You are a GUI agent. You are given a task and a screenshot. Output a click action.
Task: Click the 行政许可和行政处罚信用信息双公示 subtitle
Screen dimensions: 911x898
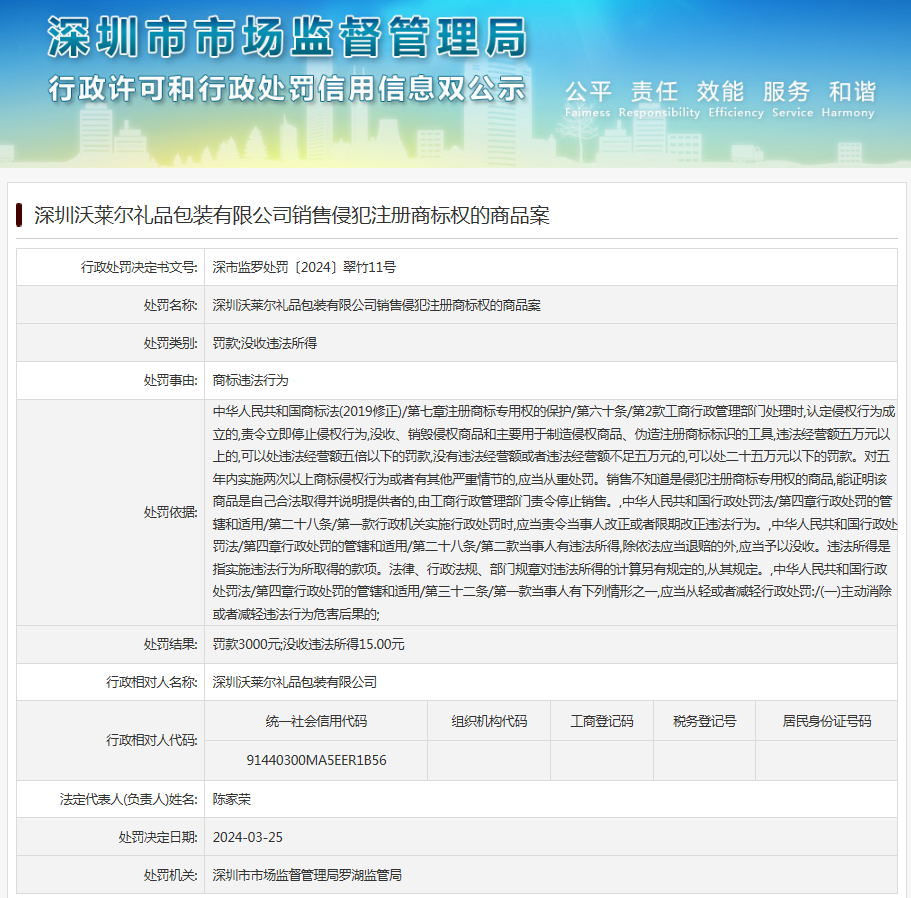coord(286,87)
